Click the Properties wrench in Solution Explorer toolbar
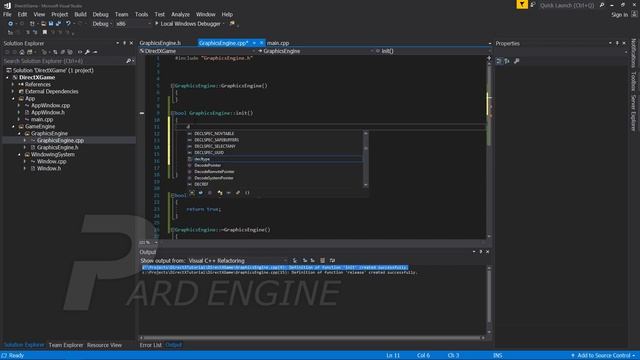Viewport: 640px width, 360px height. pos(87,52)
